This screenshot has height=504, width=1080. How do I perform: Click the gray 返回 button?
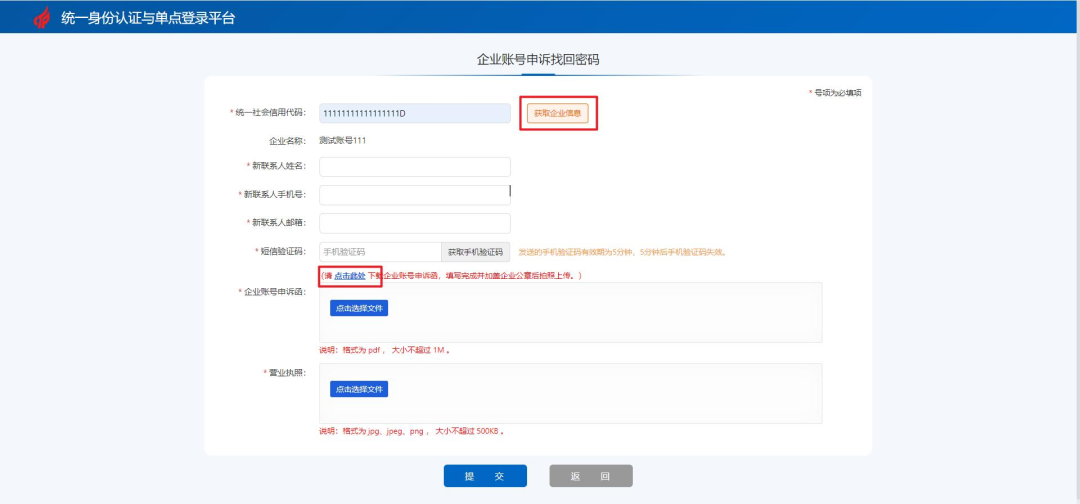pyautogui.click(x=591, y=476)
